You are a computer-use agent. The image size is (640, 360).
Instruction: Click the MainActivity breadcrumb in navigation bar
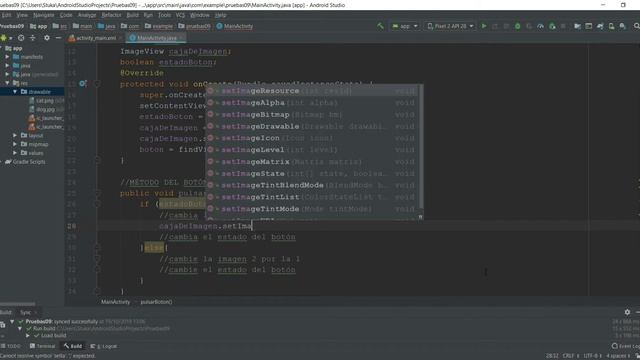tap(235, 26)
